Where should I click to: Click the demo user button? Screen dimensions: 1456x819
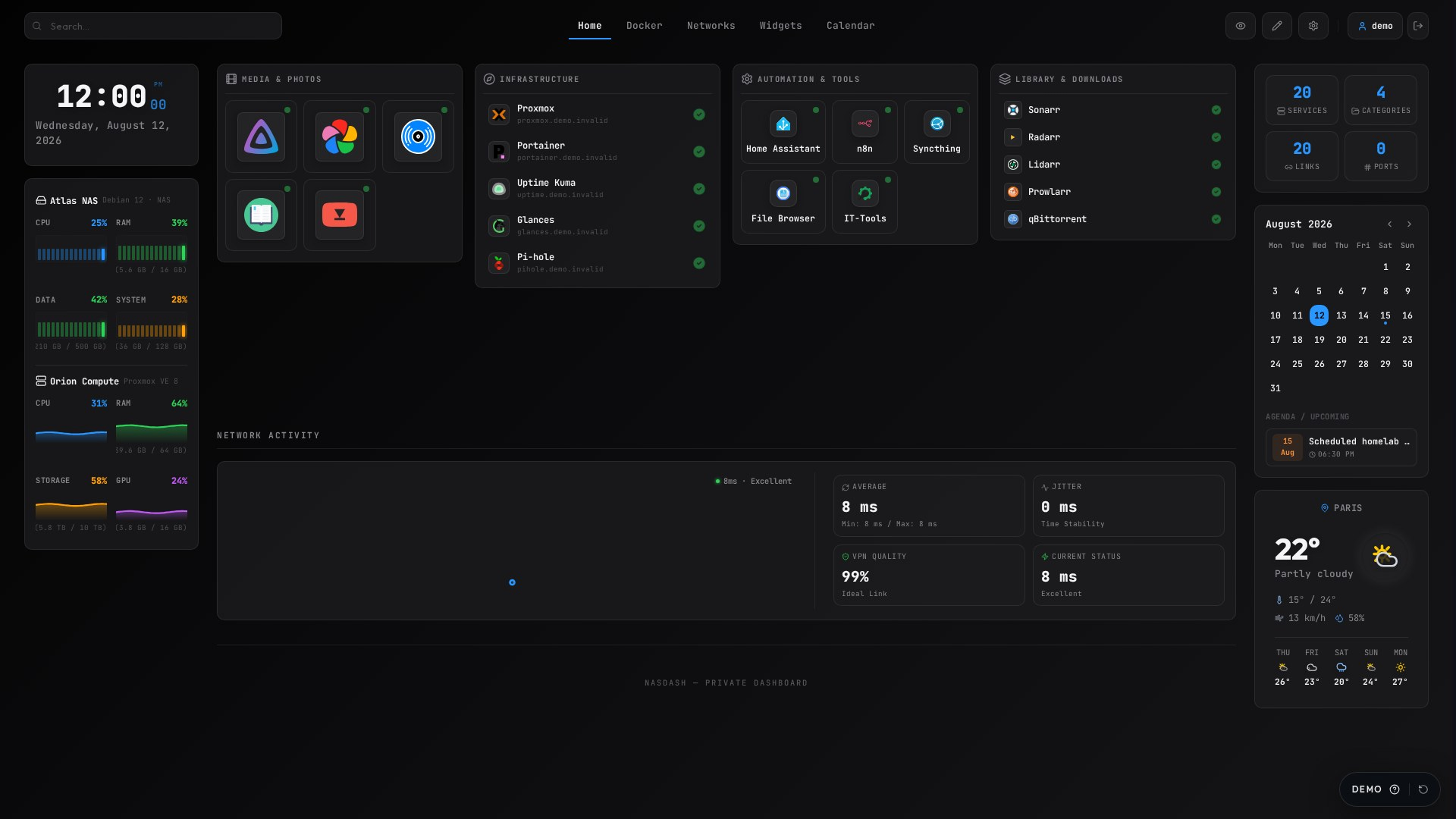[1375, 26]
